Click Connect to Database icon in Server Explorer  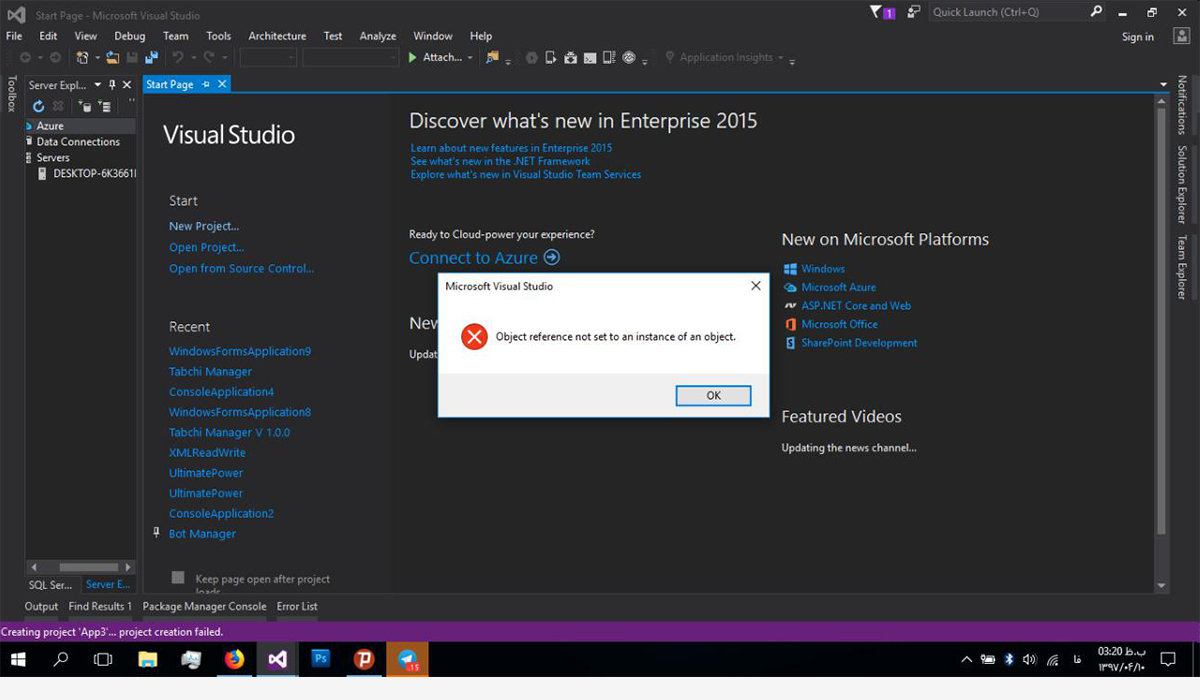pos(85,106)
